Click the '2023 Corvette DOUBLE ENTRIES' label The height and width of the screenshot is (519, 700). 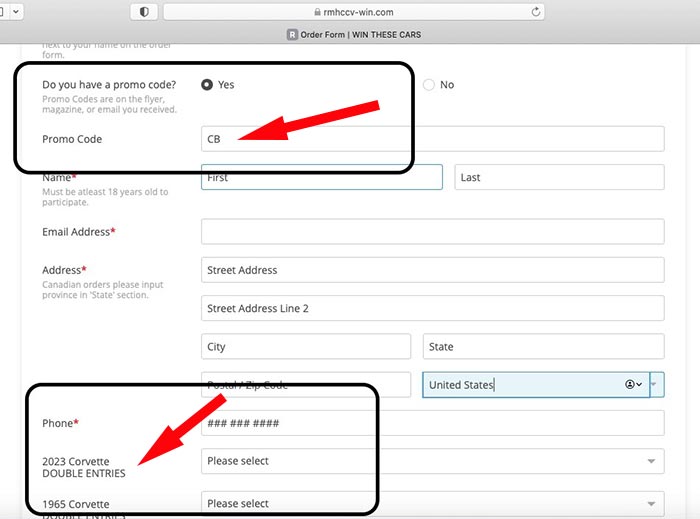coord(83,467)
